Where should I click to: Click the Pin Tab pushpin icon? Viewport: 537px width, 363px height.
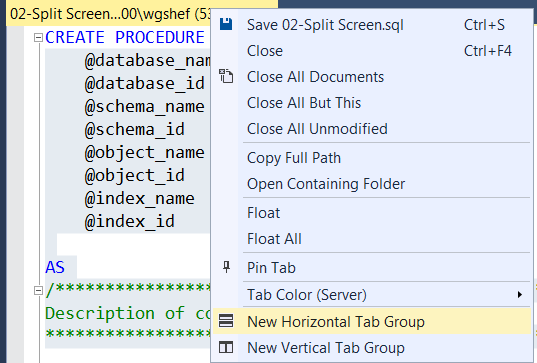click(226, 267)
